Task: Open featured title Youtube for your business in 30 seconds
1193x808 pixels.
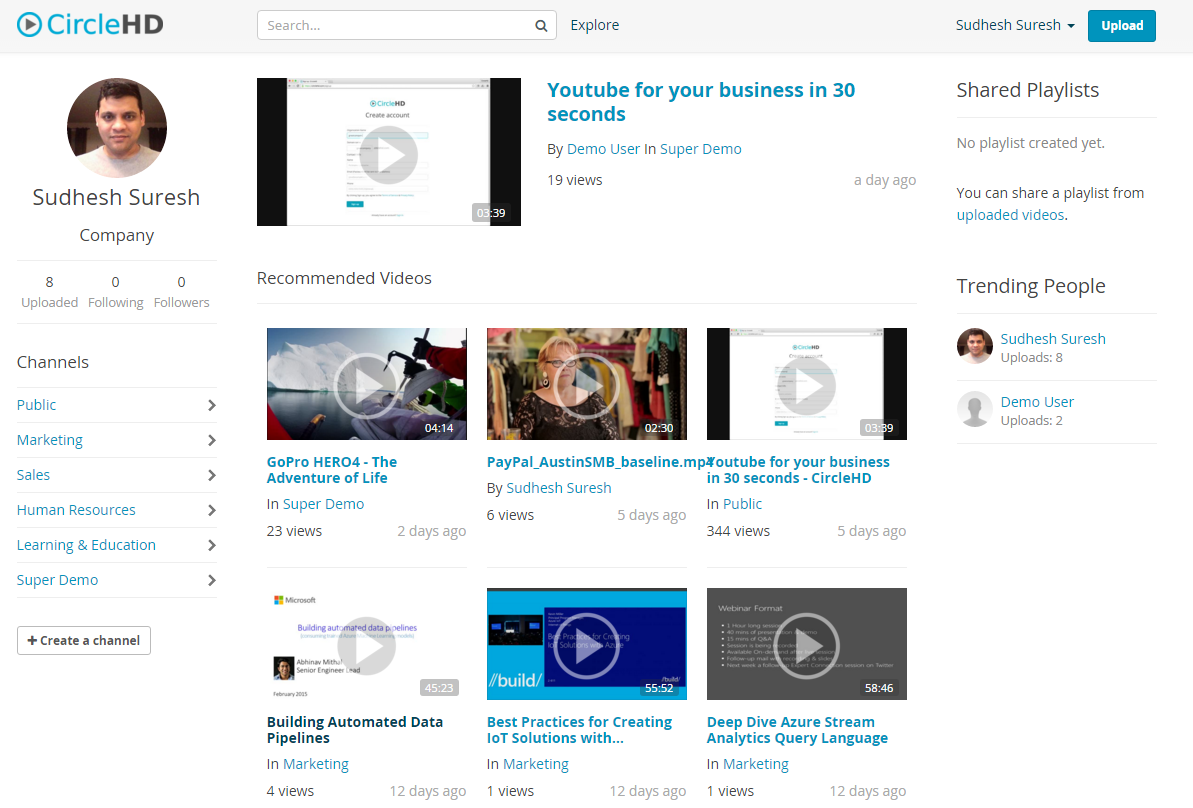Action: tap(701, 102)
